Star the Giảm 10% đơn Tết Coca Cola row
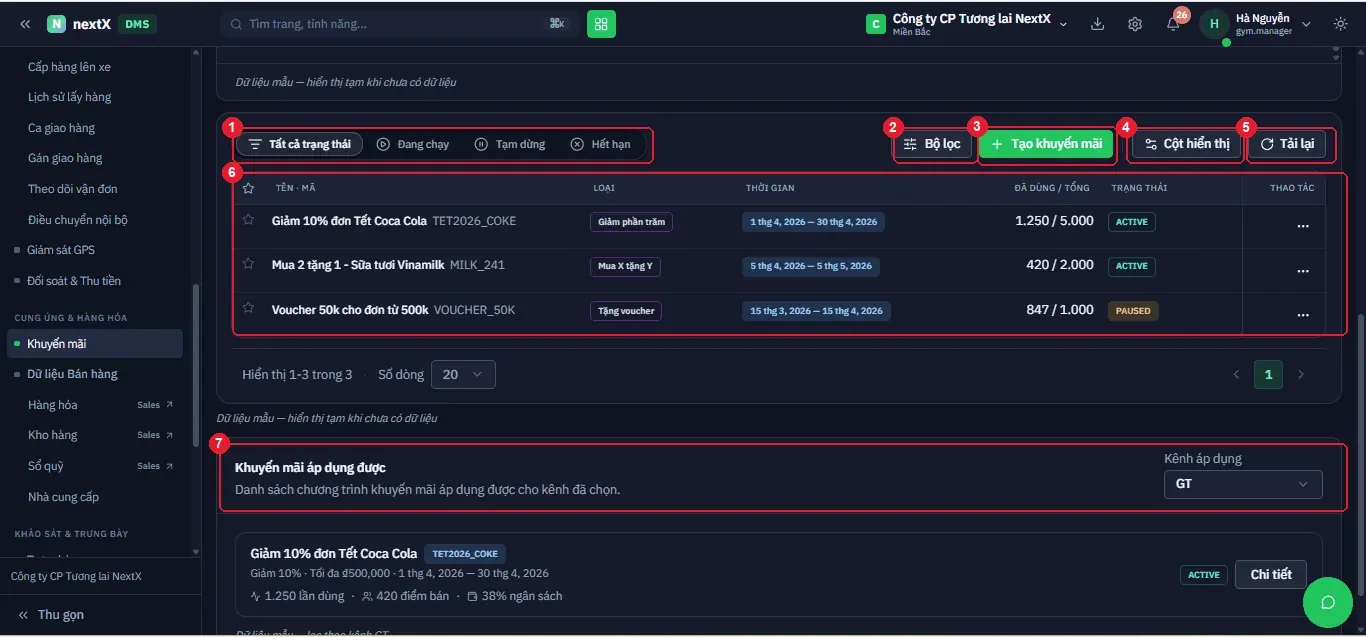Screen dimensions: 1366x637 249,220
